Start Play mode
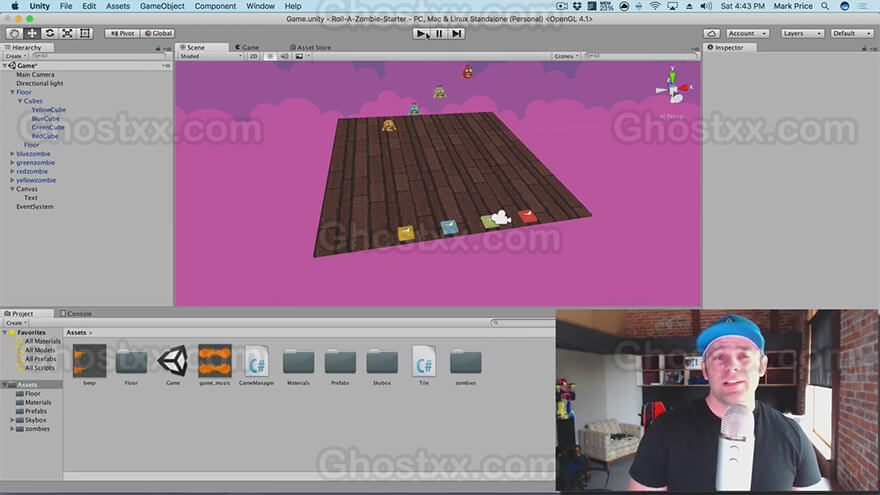Screen dimensions: 880x495 coord(421,34)
